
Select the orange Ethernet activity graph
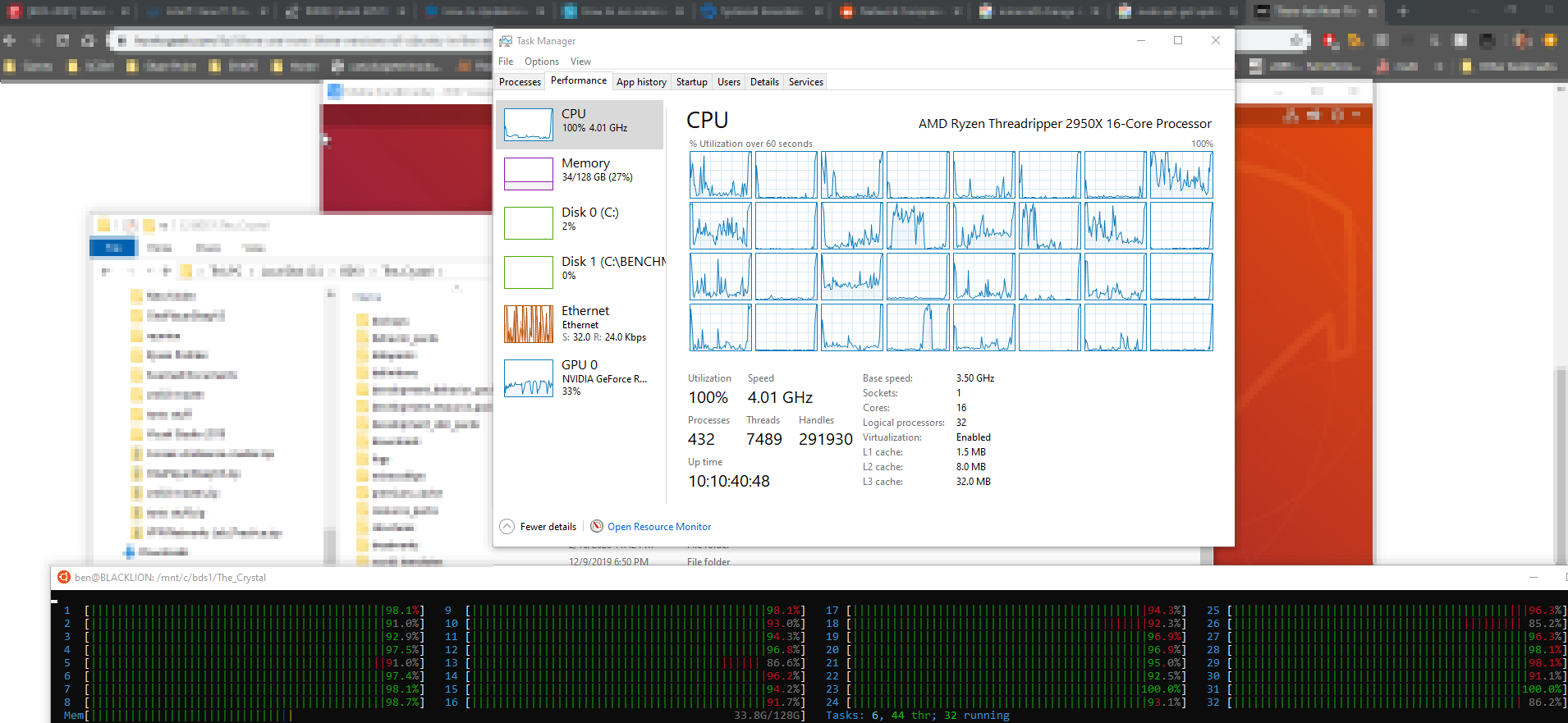point(528,323)
